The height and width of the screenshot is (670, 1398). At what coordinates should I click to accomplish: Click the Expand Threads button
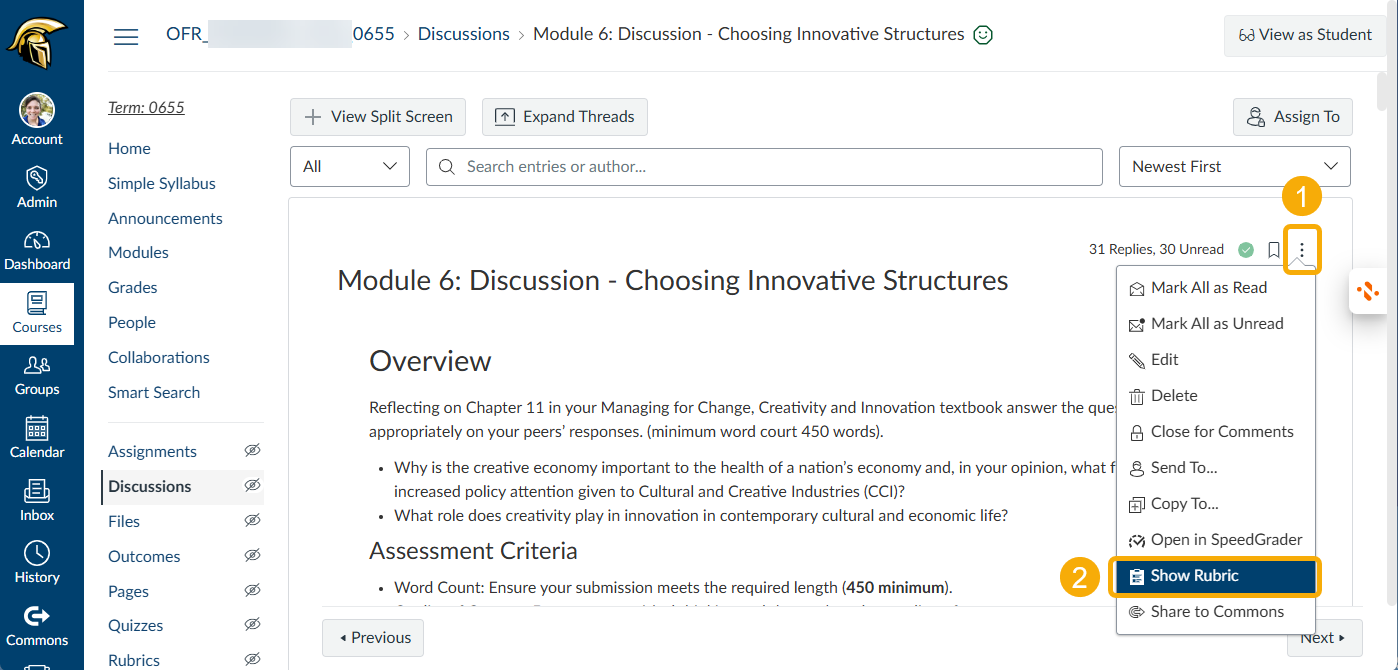565,117
